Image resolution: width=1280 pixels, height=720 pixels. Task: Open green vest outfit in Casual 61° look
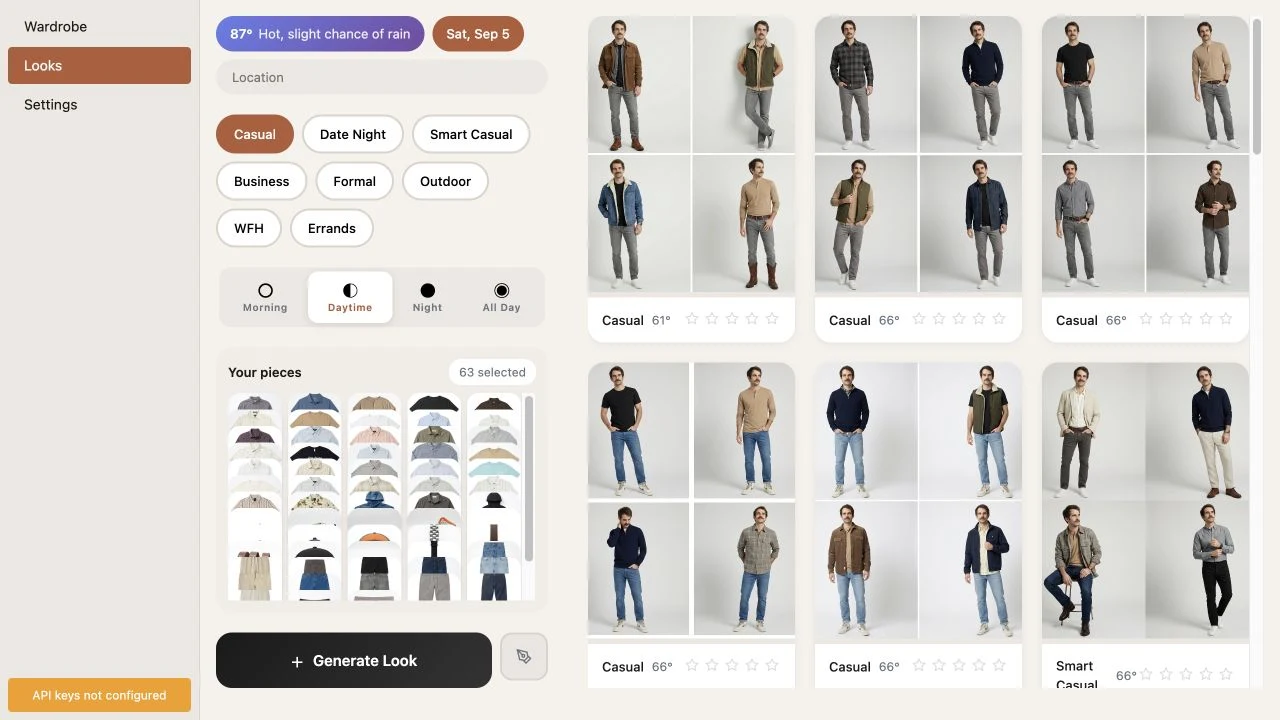pos(744,84)
